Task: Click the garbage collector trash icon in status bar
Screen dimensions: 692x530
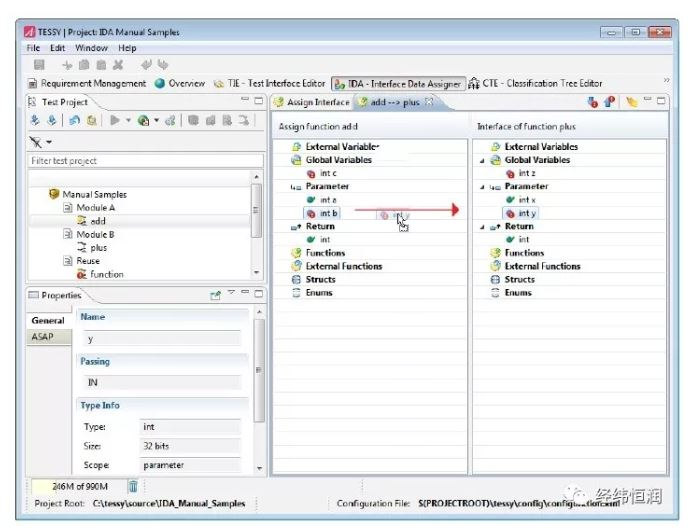Action: pyautogui.click(x=132, y=486)
